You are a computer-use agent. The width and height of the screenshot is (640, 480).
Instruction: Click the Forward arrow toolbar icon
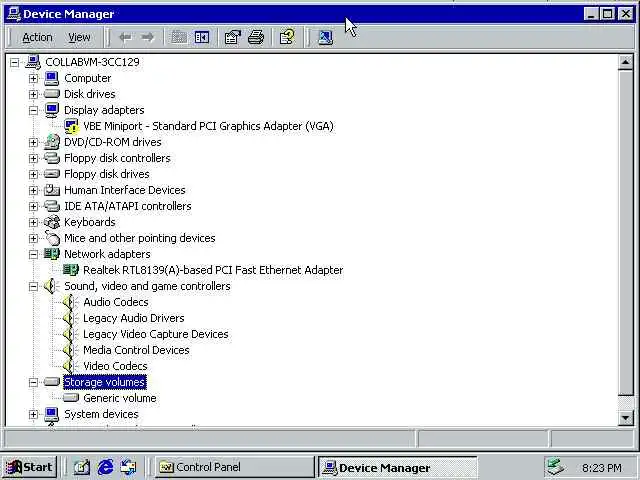pos(148,38)
